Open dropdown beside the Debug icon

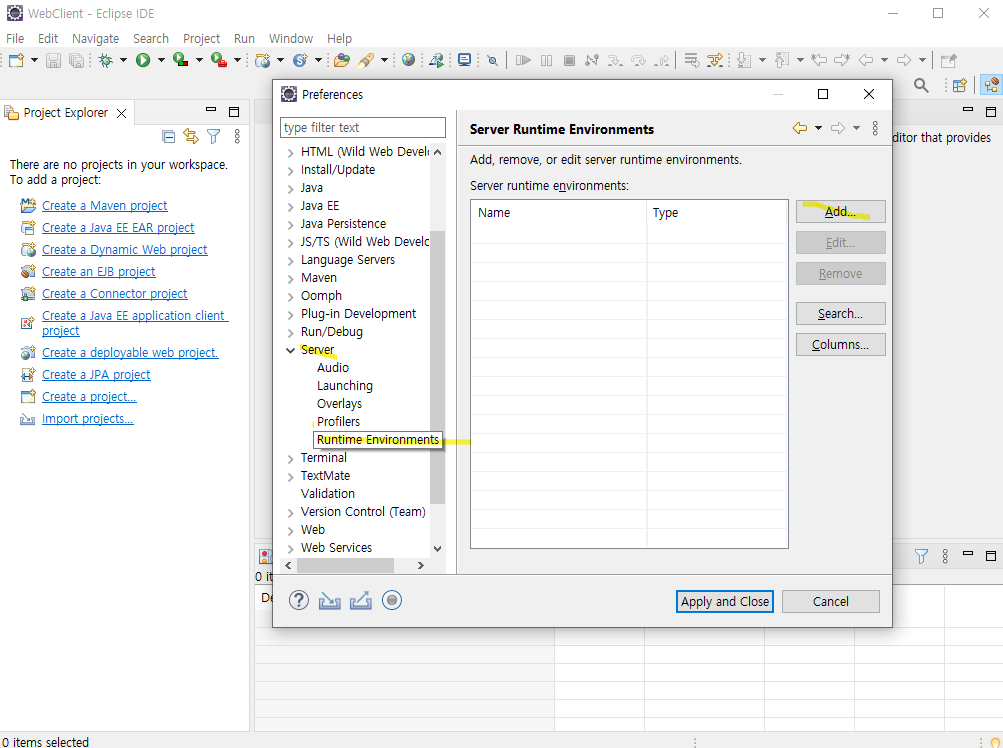123,60
